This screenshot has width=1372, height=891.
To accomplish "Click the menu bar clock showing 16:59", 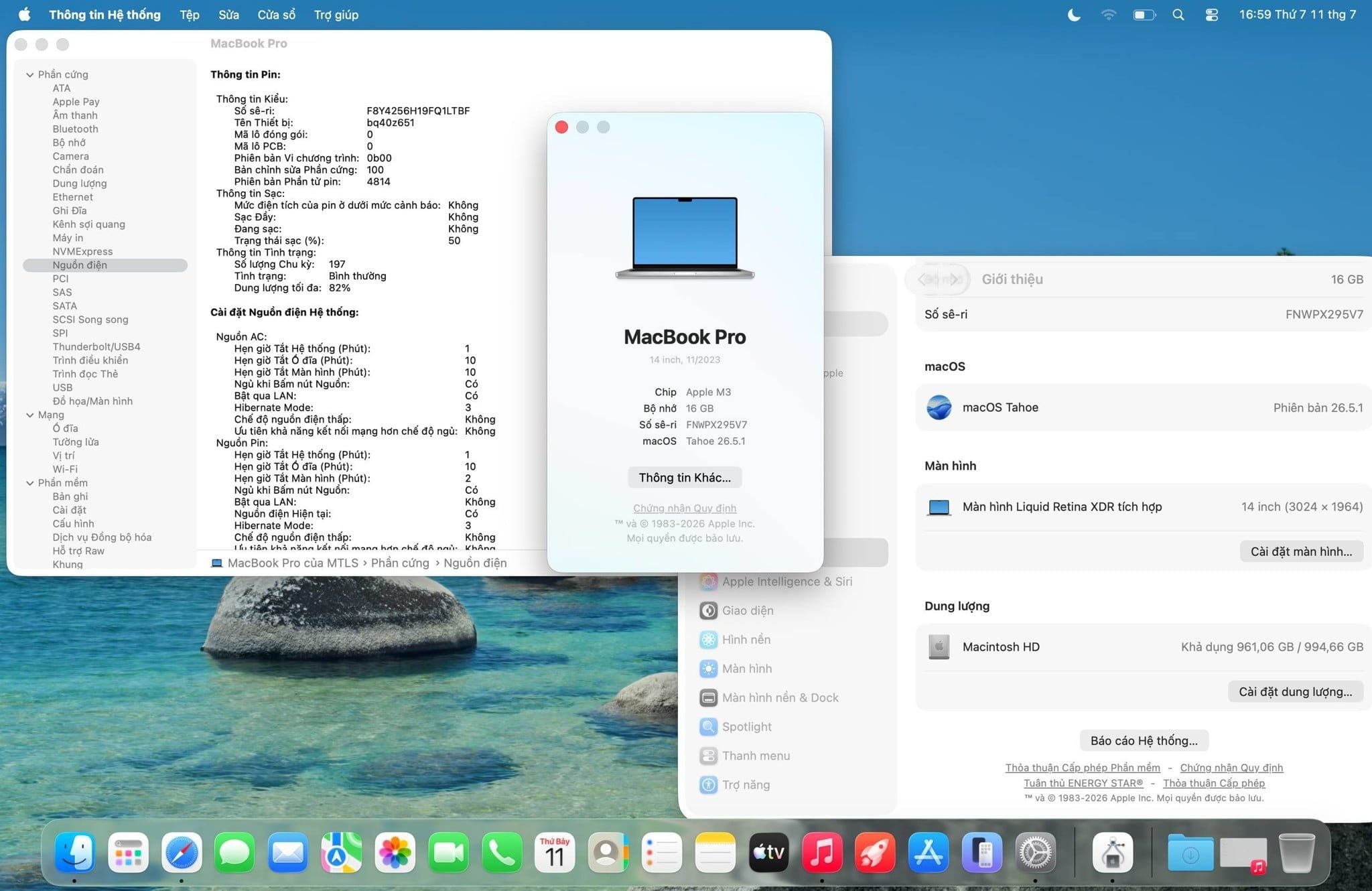I will (1298, 15).
